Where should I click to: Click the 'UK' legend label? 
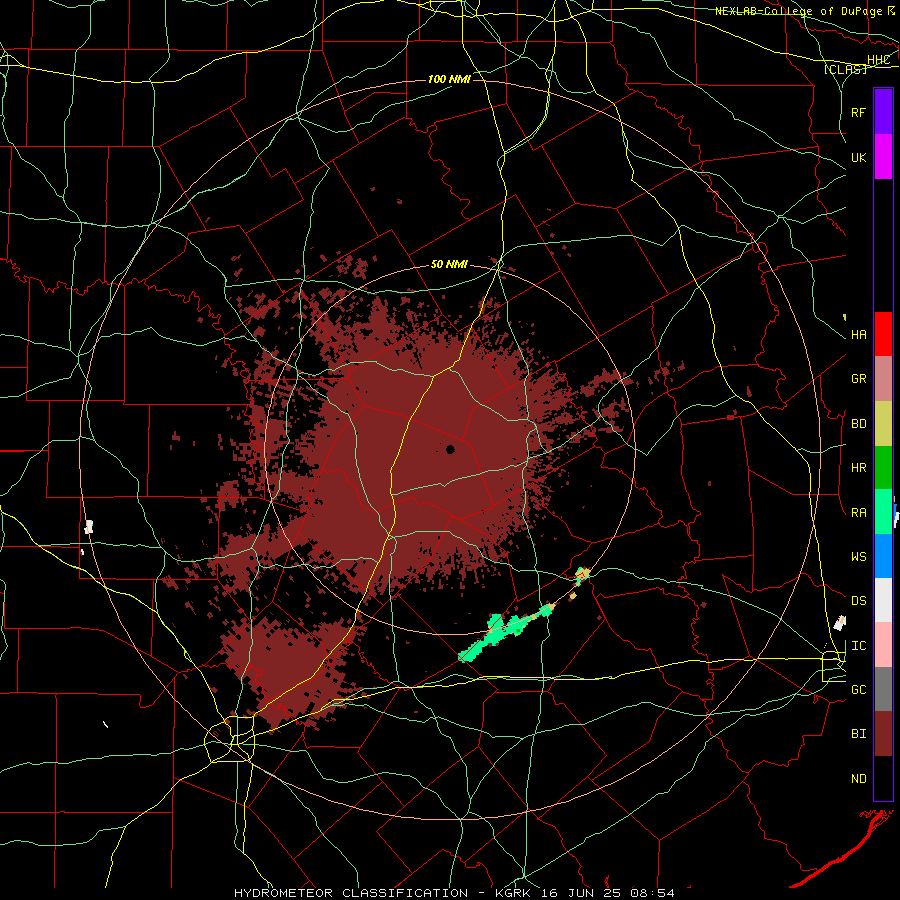pyautogui.click(x=858, y=158)
